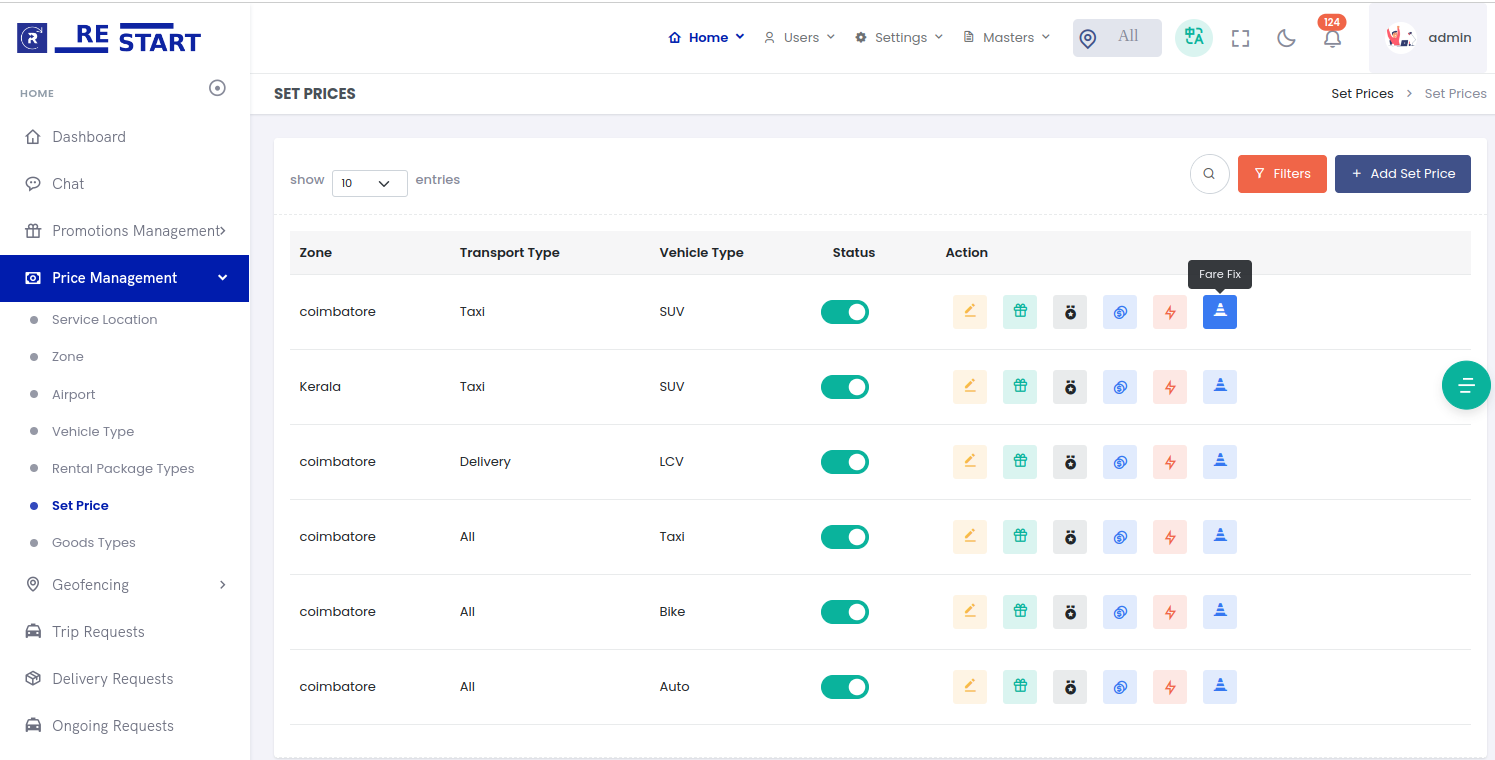Click the search magnifier icon
Screen dimensions: 1495x760
(x=1209, y=174)
